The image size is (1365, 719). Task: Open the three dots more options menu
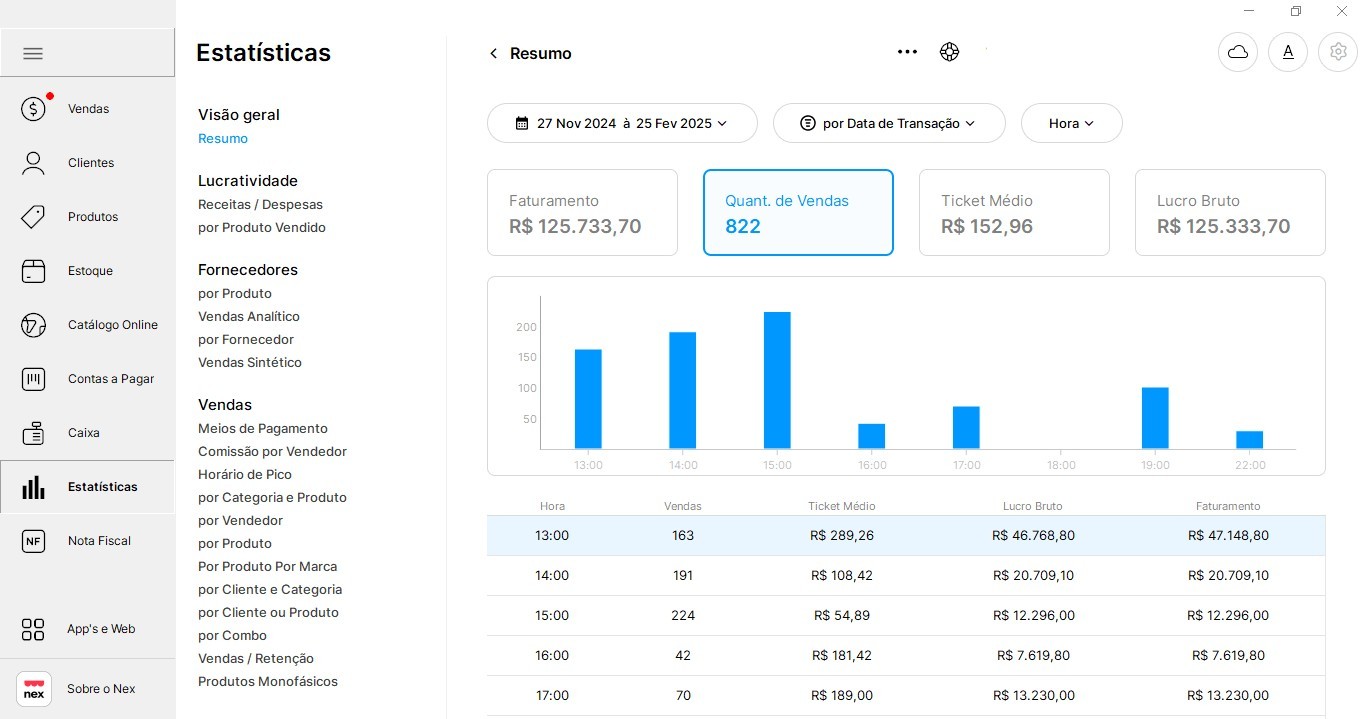click(x=907, y=52)
